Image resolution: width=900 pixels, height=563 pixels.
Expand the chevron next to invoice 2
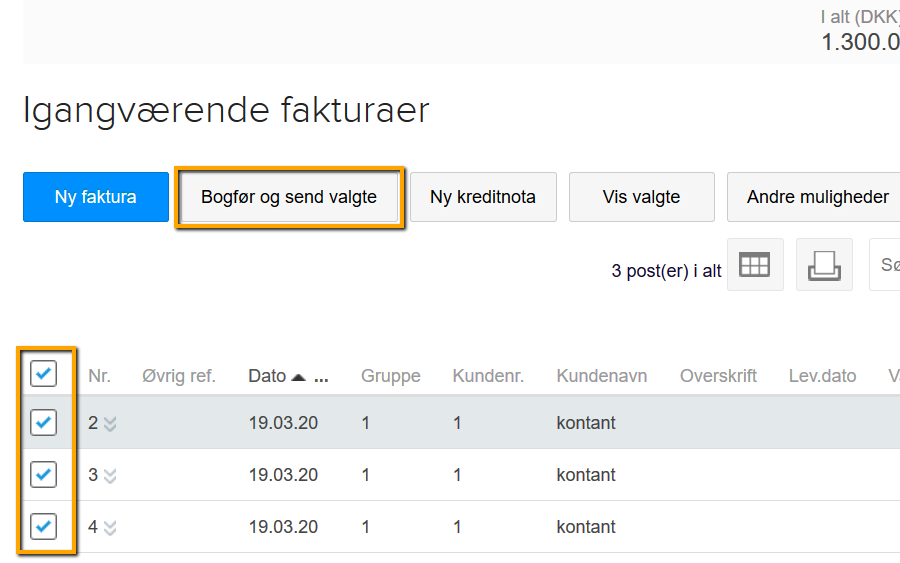110,424
